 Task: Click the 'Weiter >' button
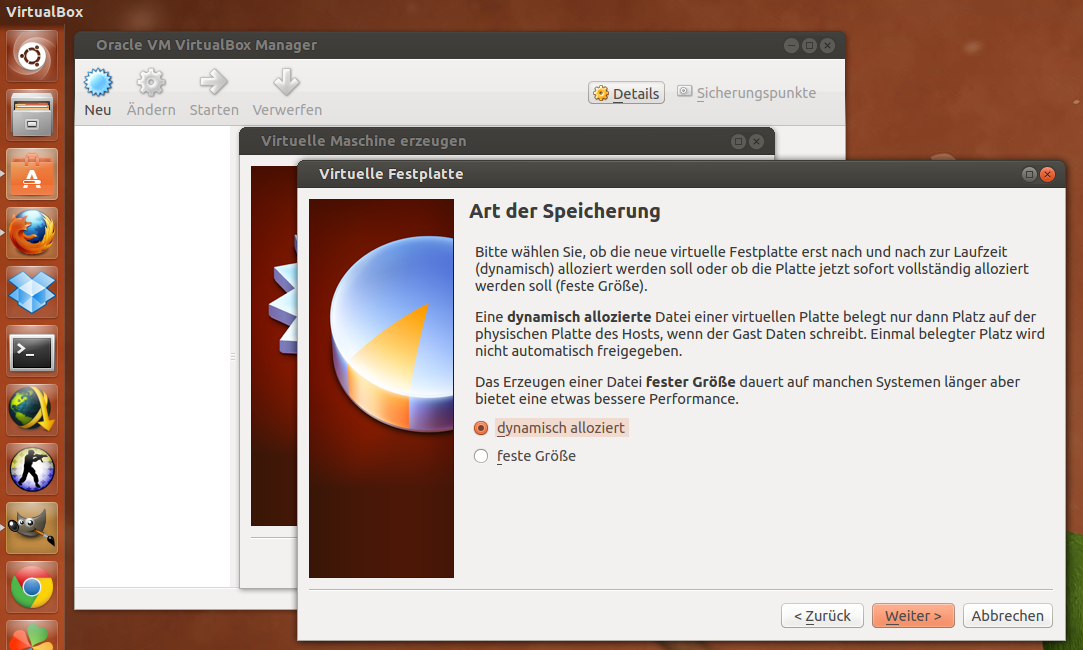tap(913, 615)
